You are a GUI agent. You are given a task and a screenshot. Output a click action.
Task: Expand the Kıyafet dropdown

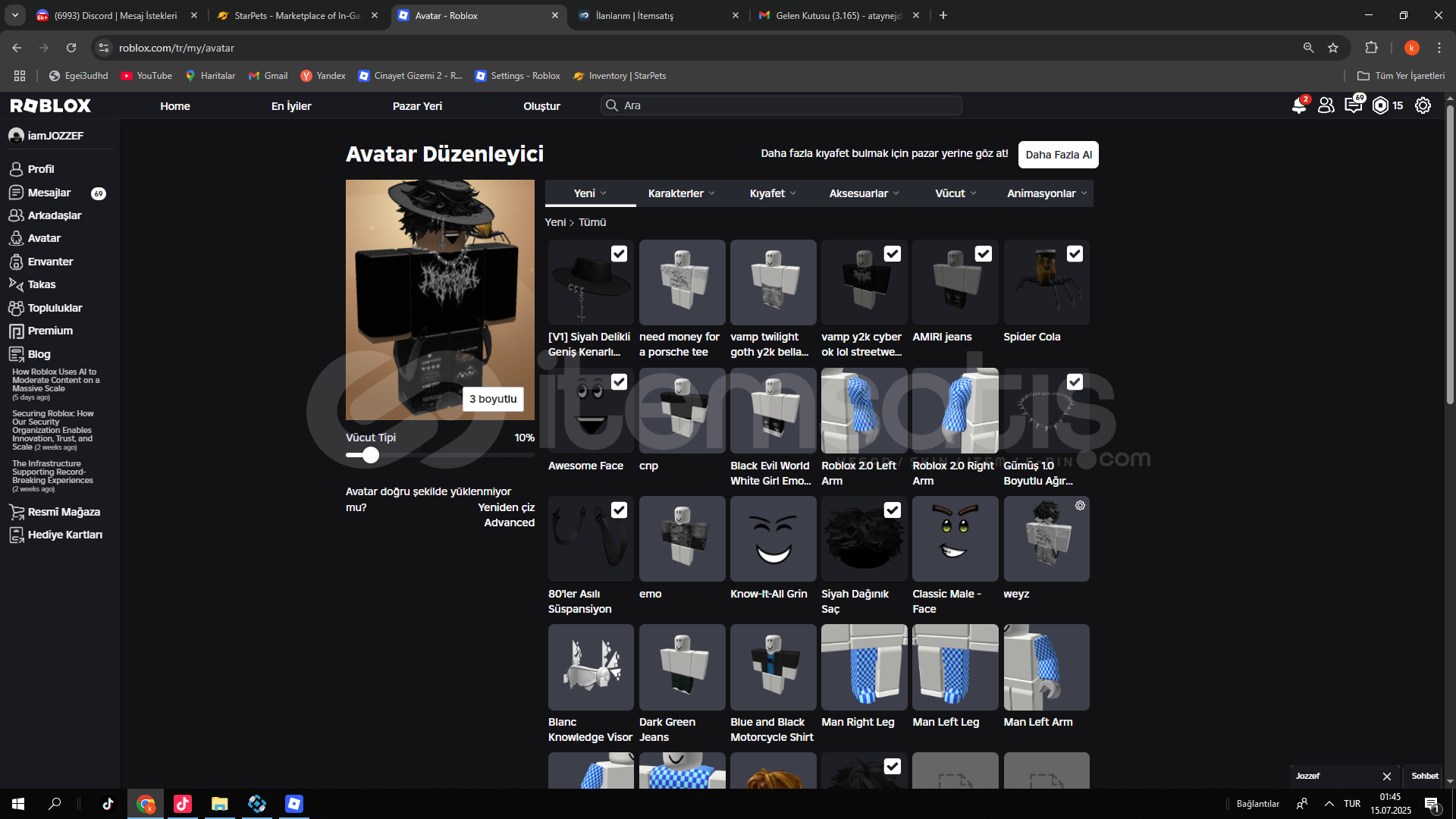click(773, 193)
